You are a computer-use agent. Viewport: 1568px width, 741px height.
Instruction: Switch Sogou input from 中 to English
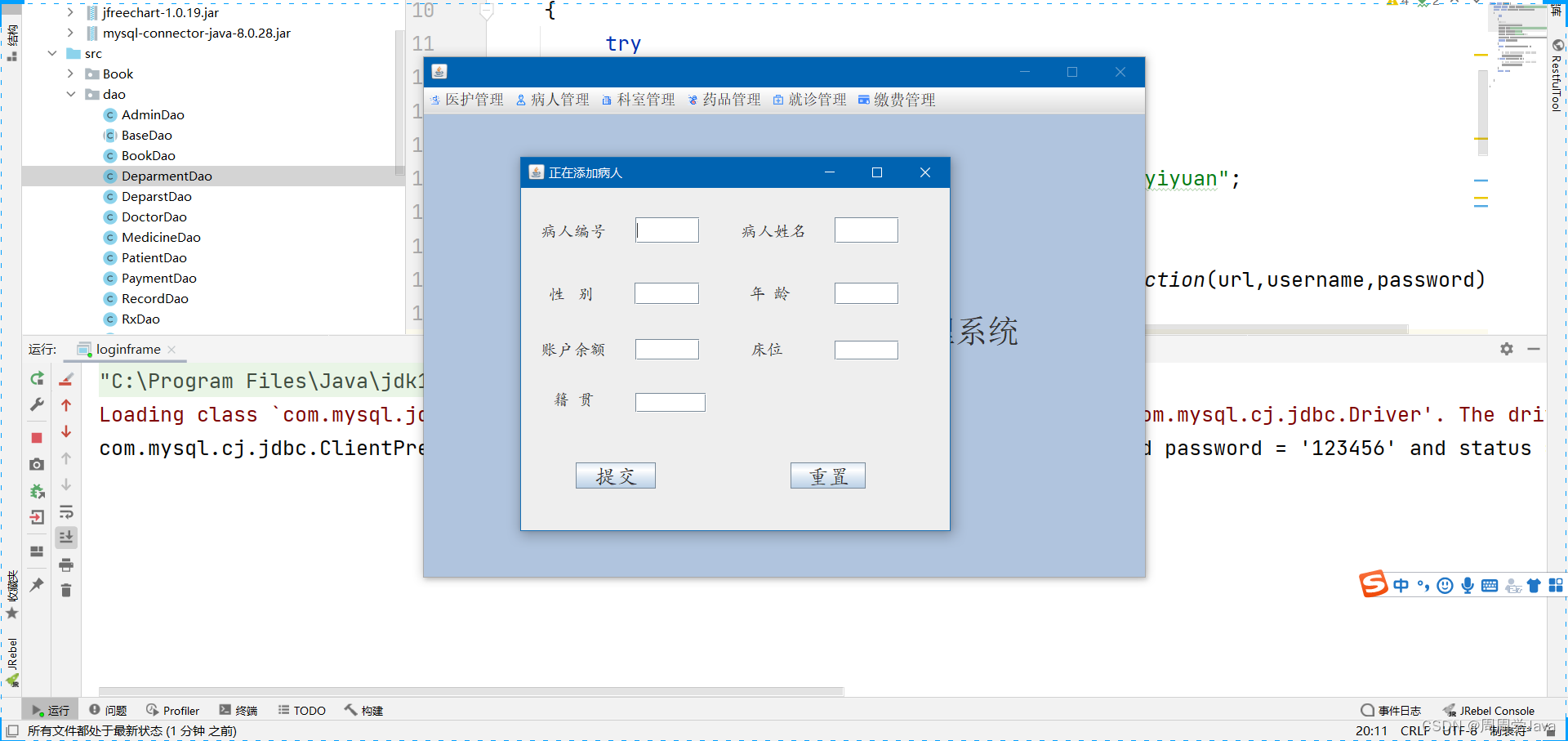[x=1400, y=585]
